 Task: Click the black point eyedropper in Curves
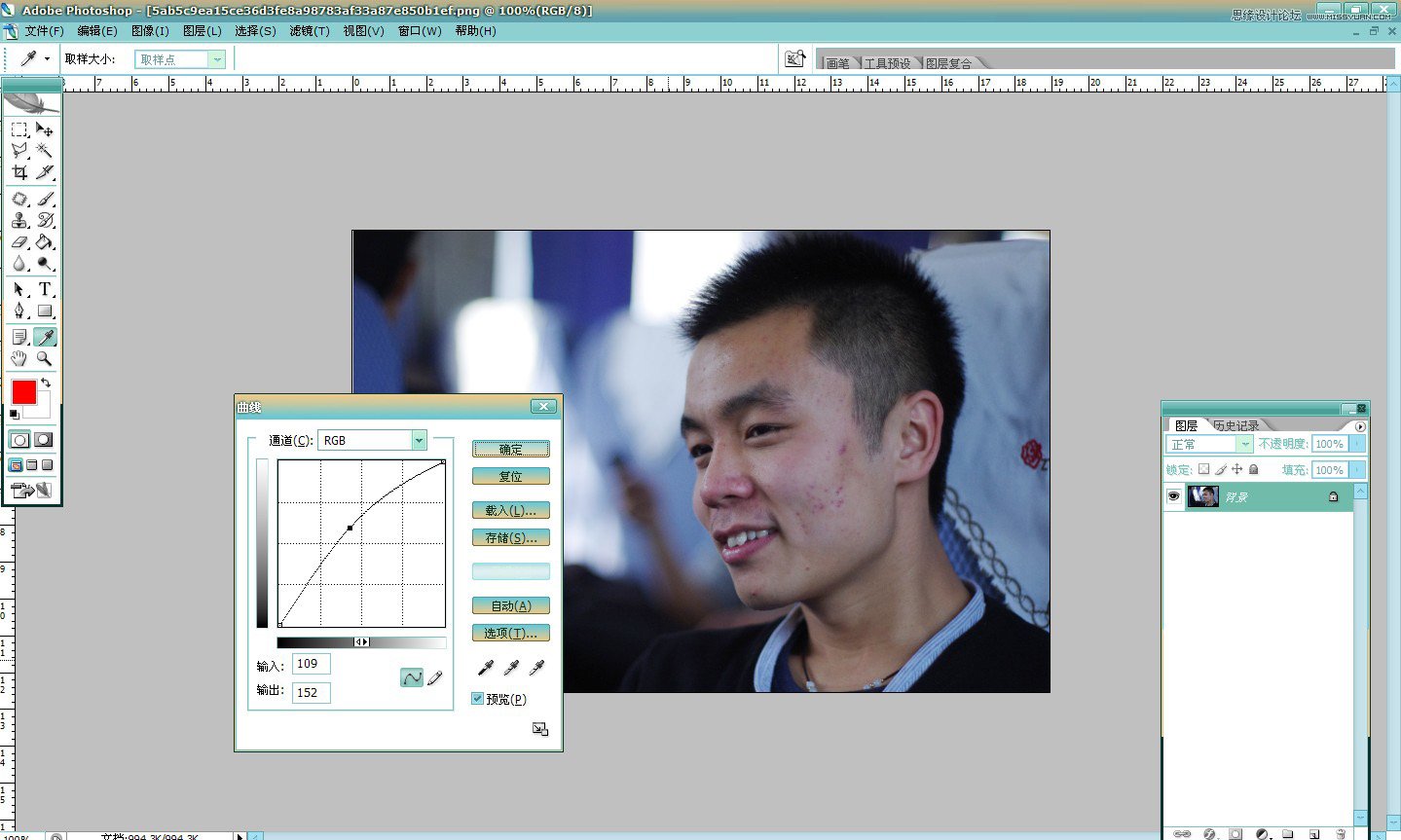coord(486,668)
